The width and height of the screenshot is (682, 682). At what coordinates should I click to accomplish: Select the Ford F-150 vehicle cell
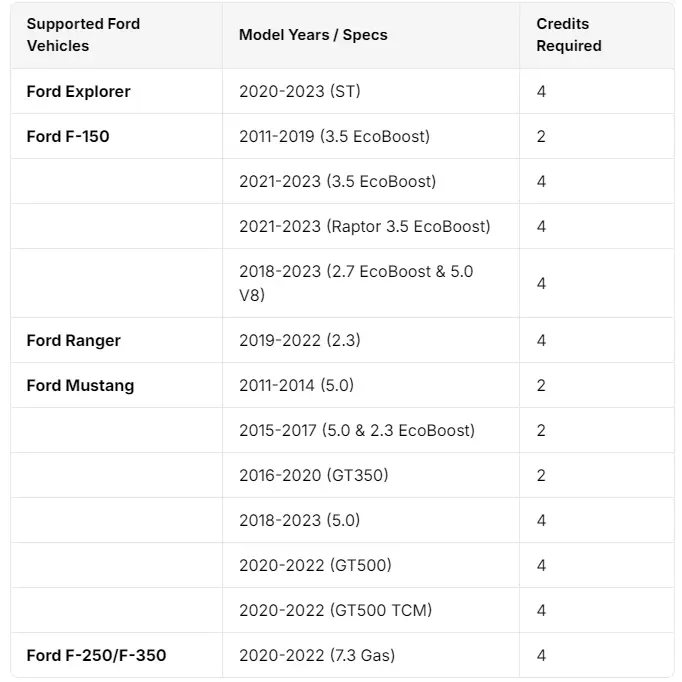coord(68,136)
